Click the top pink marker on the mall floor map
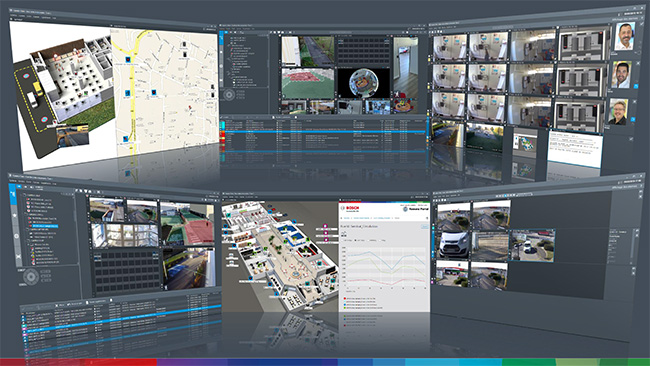Image resolution: width=650 pixels, height=366 pixels. pos(325,226)
